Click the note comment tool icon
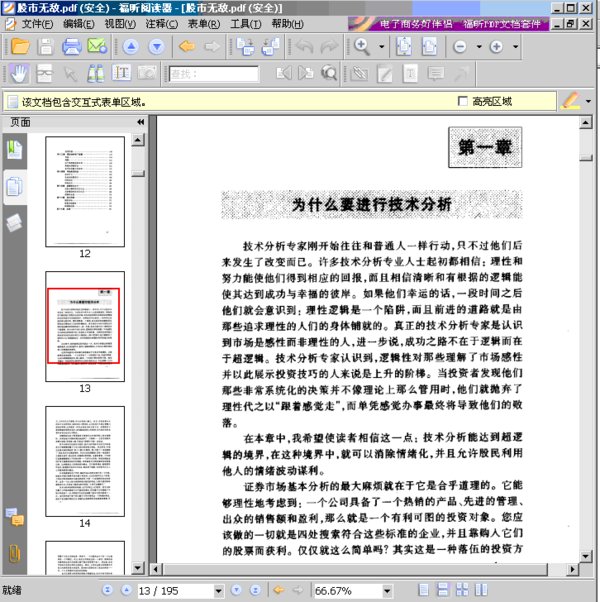 [x=436, y=73]
